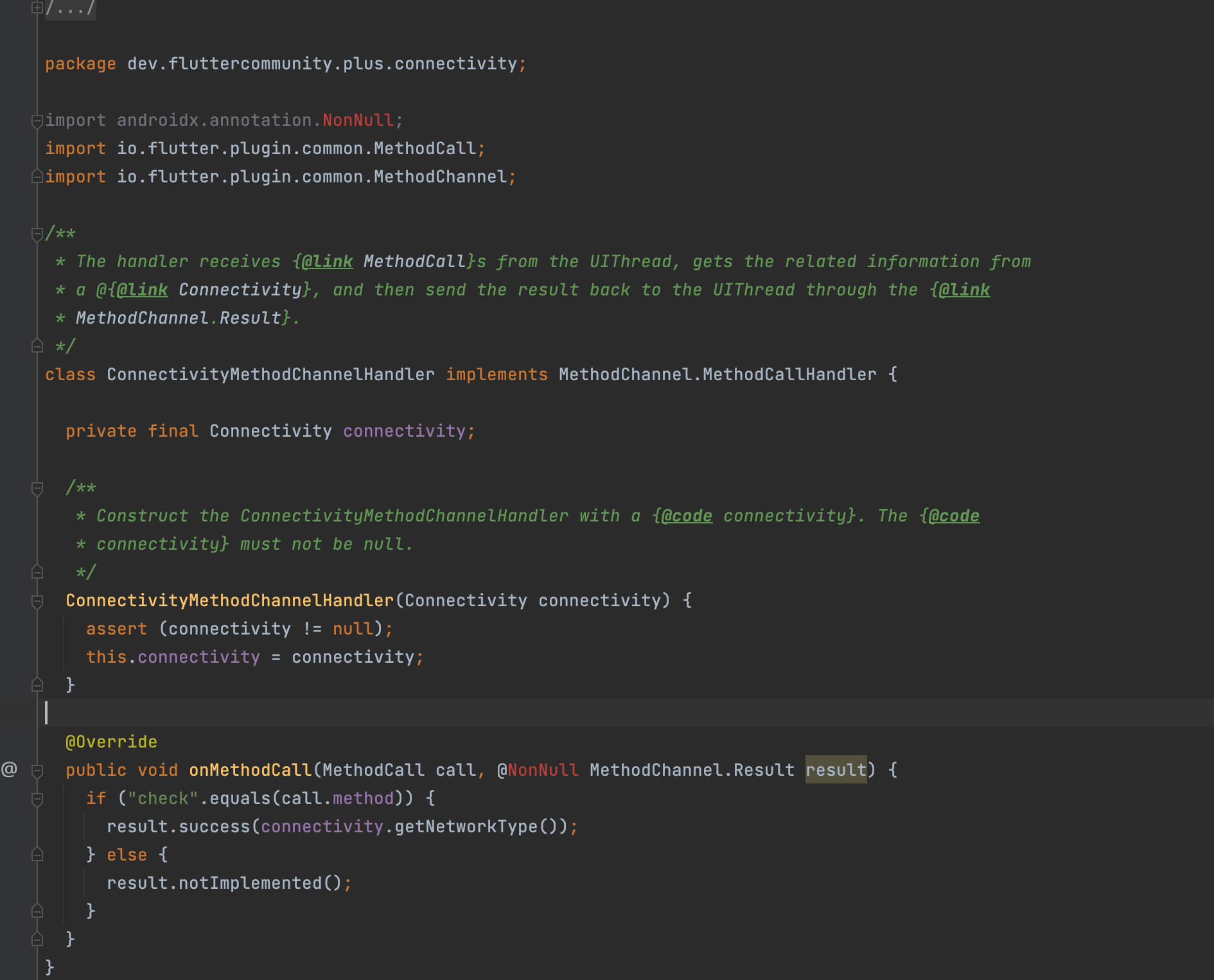Click 'success' in result.success
1214x980 pixels.
(214, 827)
